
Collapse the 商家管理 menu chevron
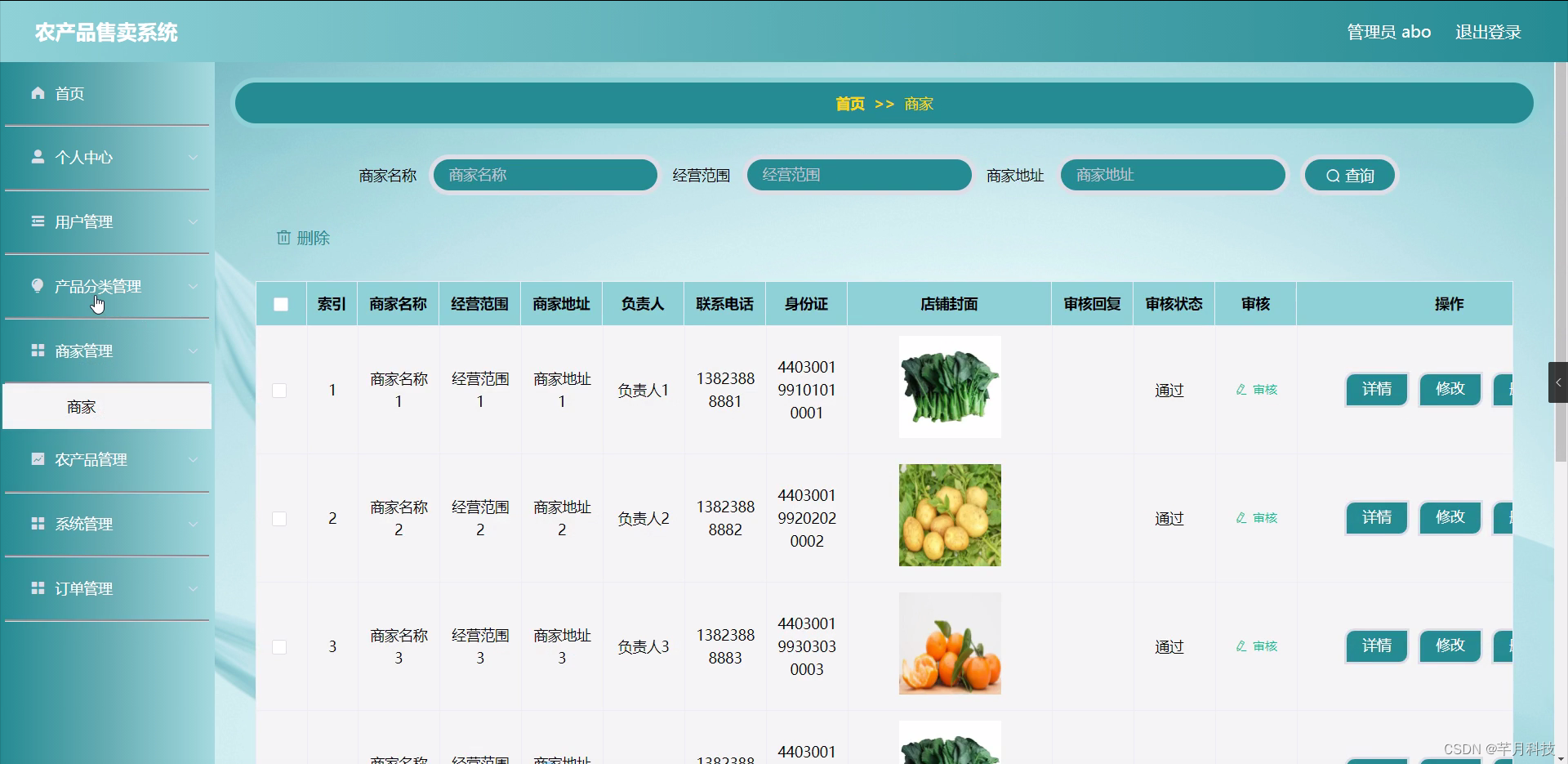(x=194, y=351)
